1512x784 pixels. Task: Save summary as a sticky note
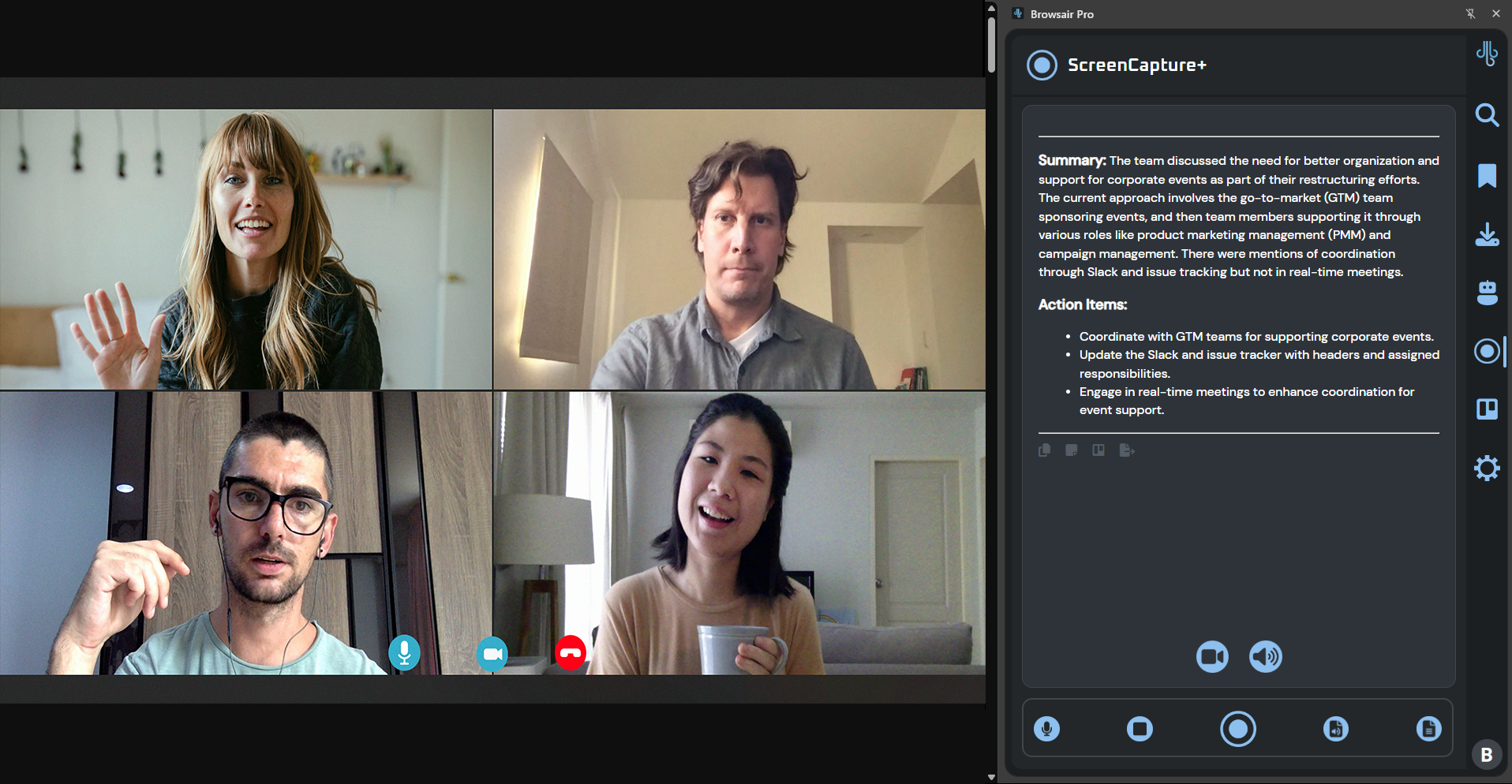pos(1071,450)
